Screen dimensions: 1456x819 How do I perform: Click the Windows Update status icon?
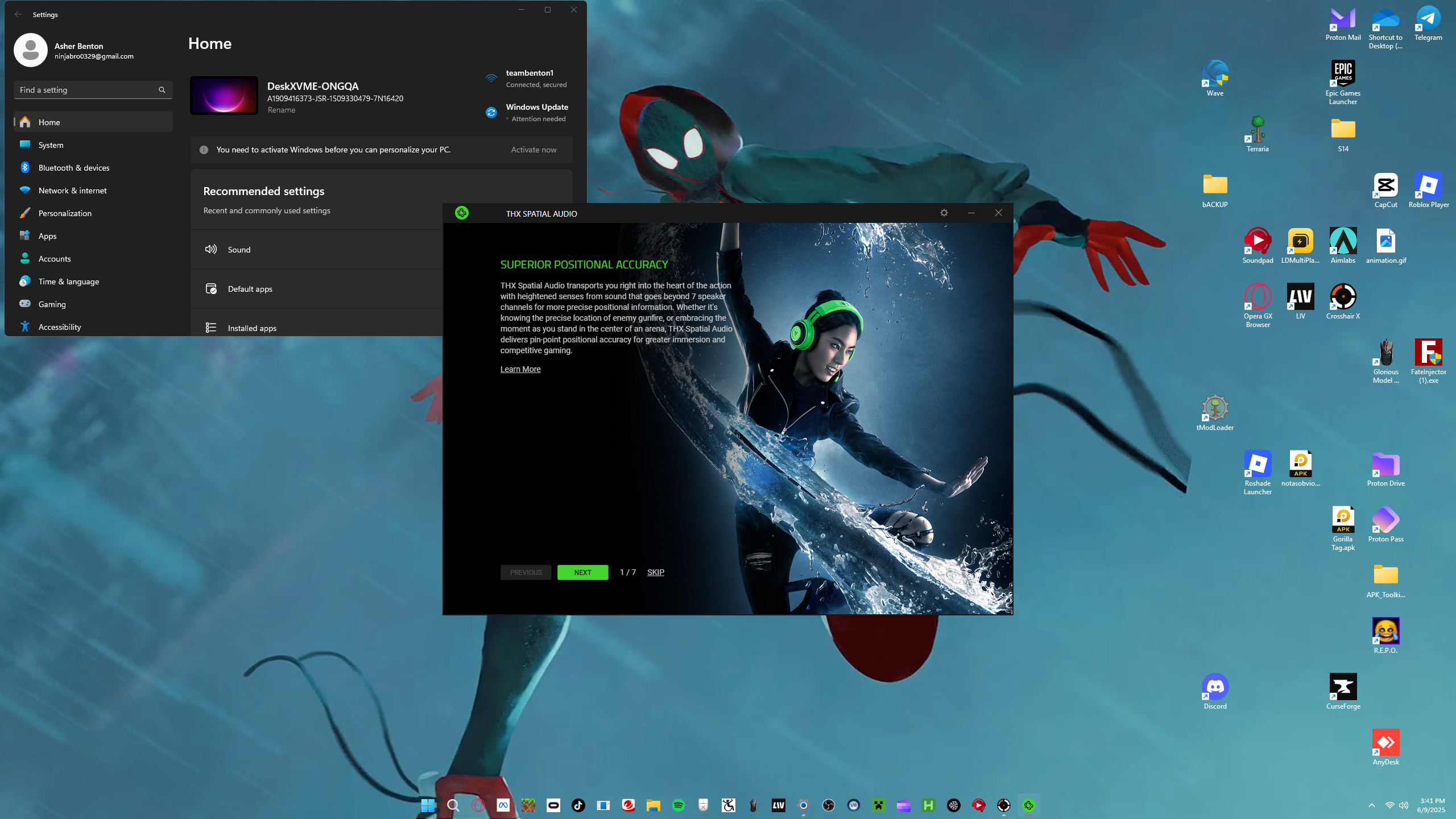(491, 113)
